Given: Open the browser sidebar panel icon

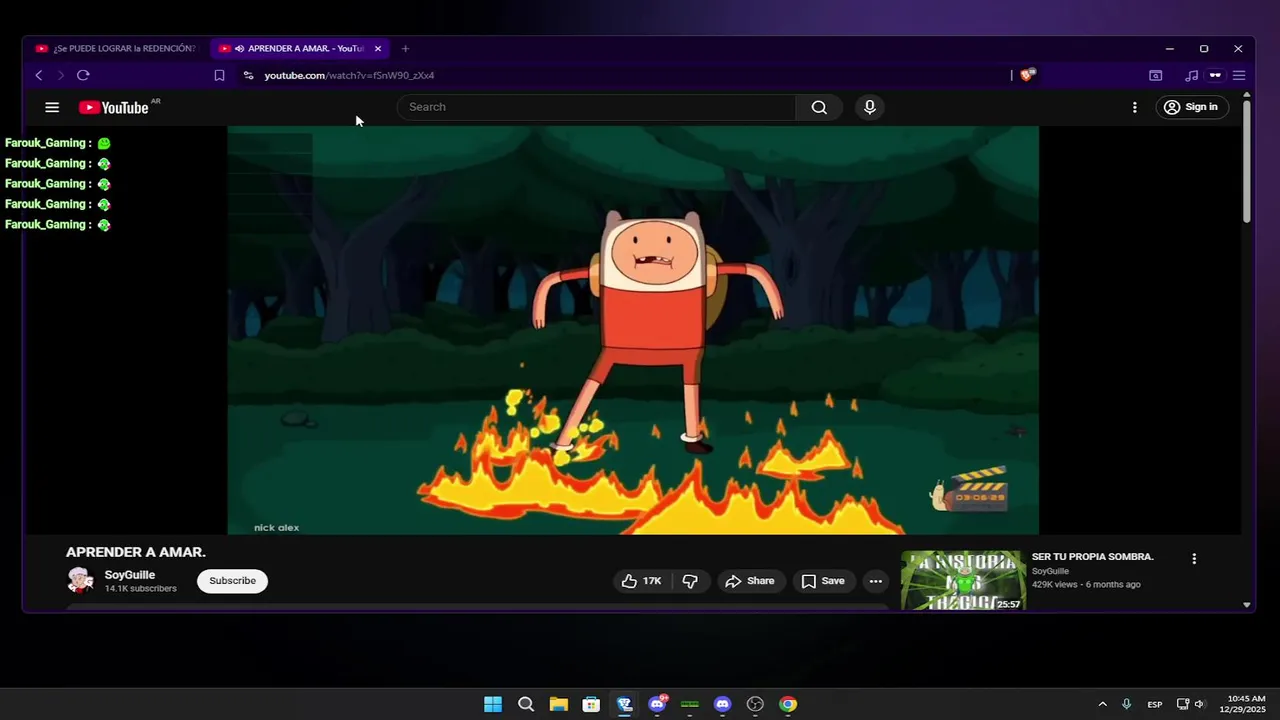Looking at the screenshot, I should pos(1155,75).
